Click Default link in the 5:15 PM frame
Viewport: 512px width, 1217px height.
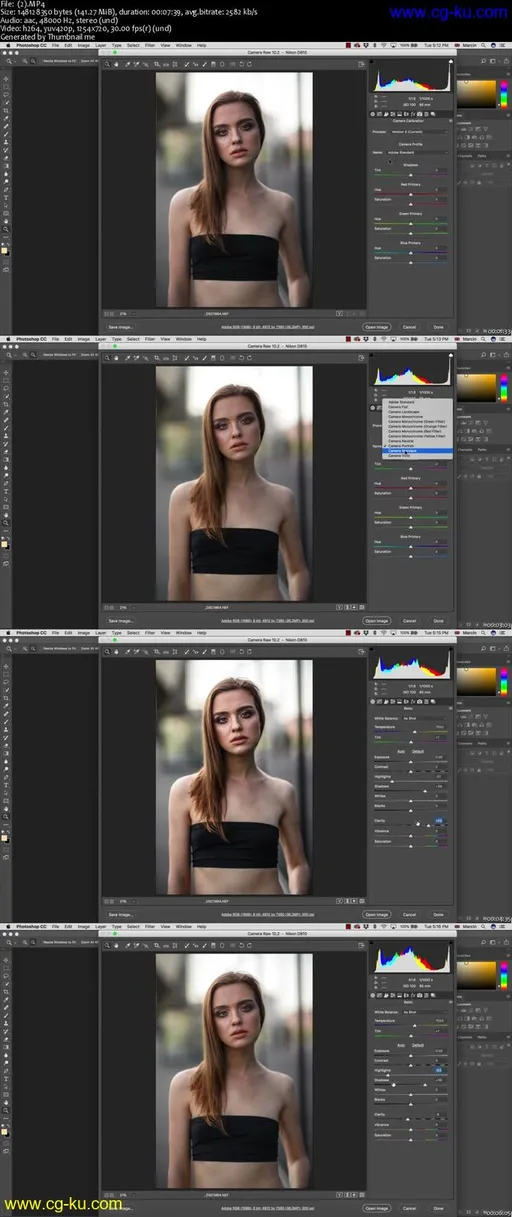point(418,751)
